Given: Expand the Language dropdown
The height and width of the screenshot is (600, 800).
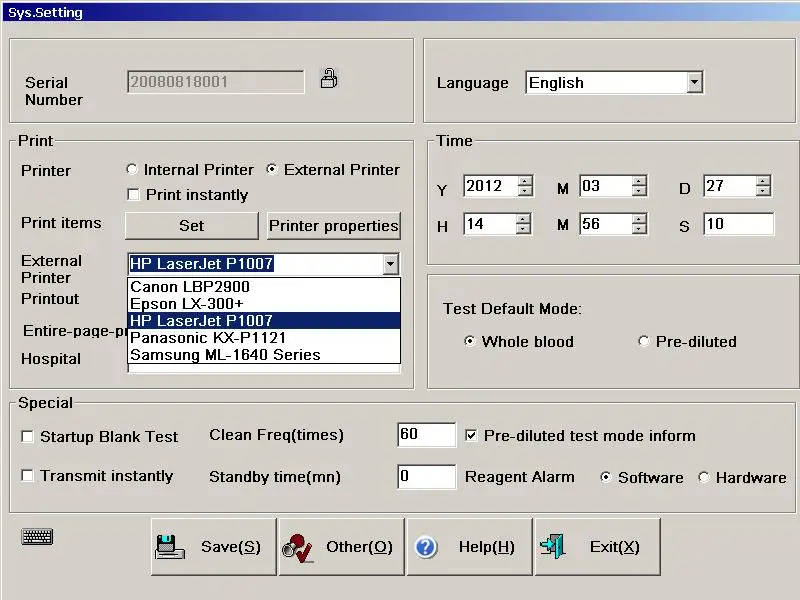Looking at the screenshot, I should 694,83.
